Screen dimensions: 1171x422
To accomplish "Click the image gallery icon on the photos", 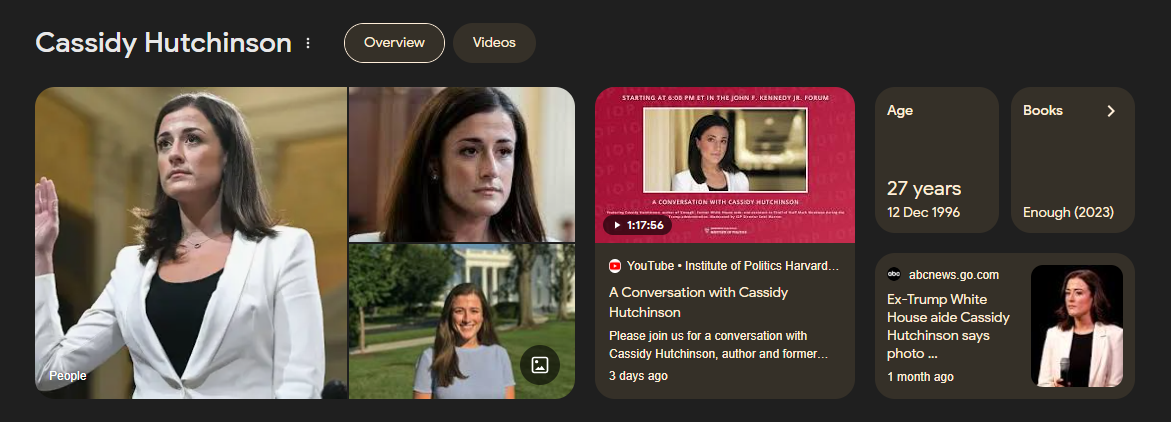I will coord(540,365).
